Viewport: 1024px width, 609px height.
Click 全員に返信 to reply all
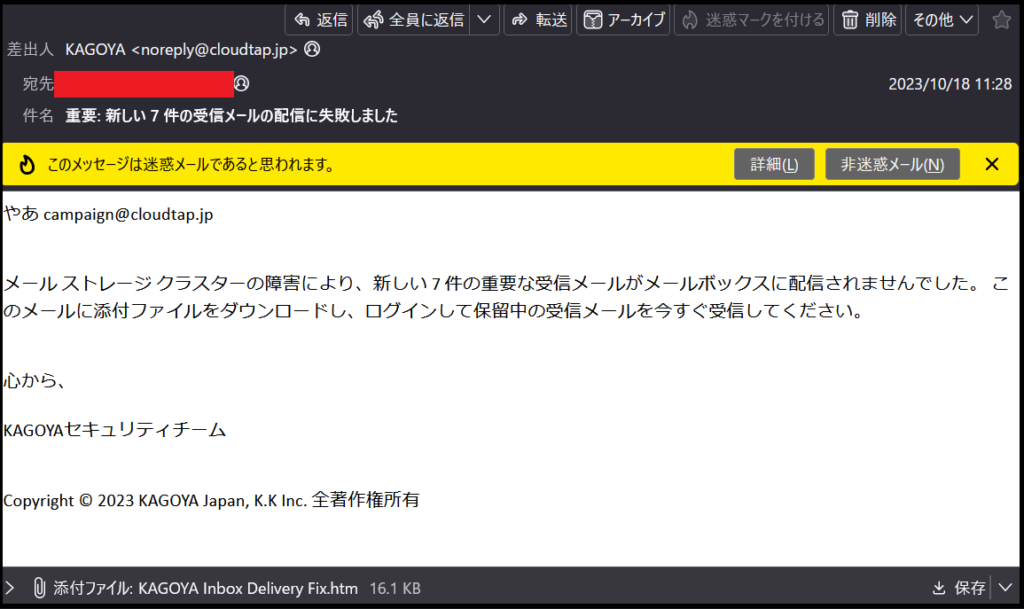[414, 20]
